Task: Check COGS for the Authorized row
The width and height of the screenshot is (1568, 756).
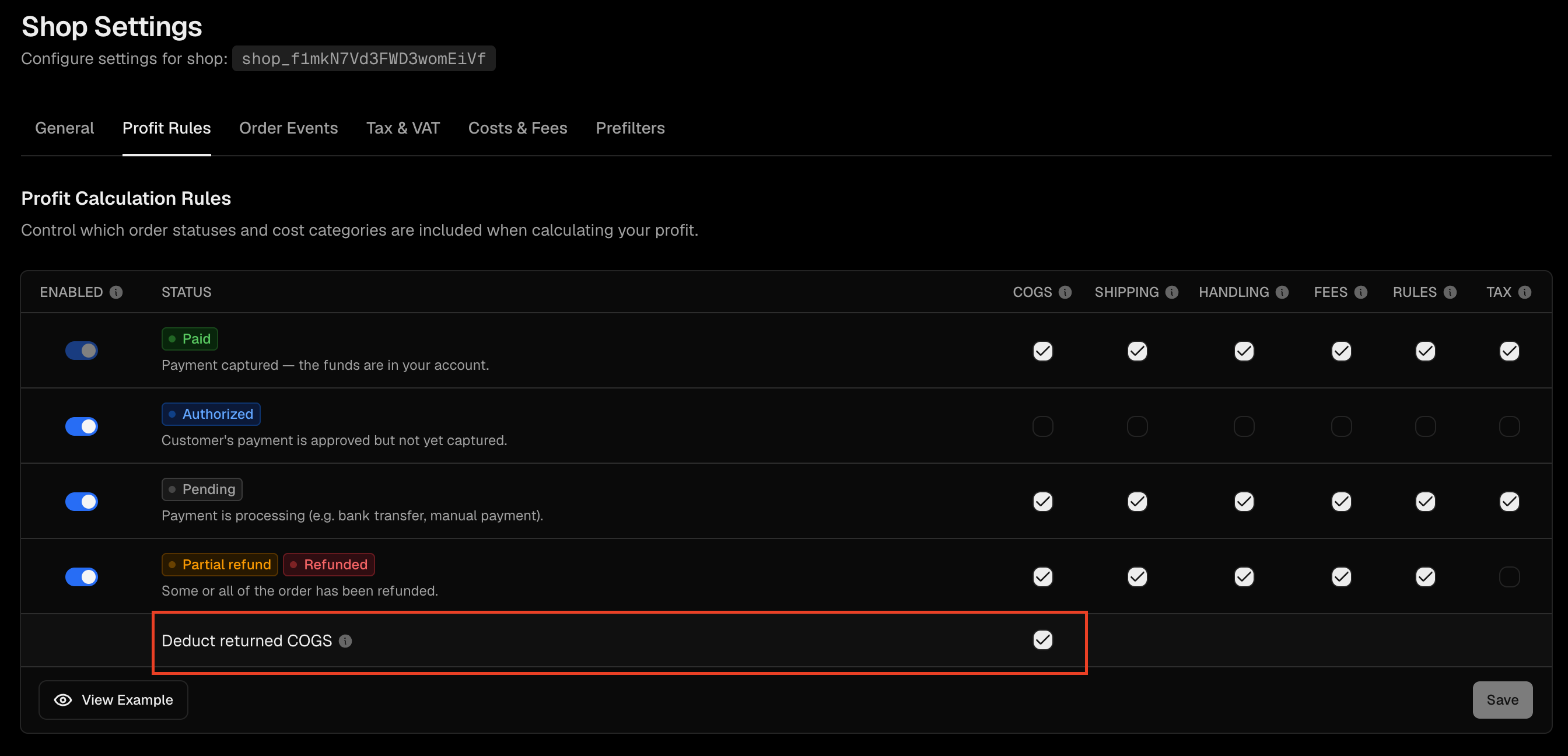Action: pos(1042,426)
